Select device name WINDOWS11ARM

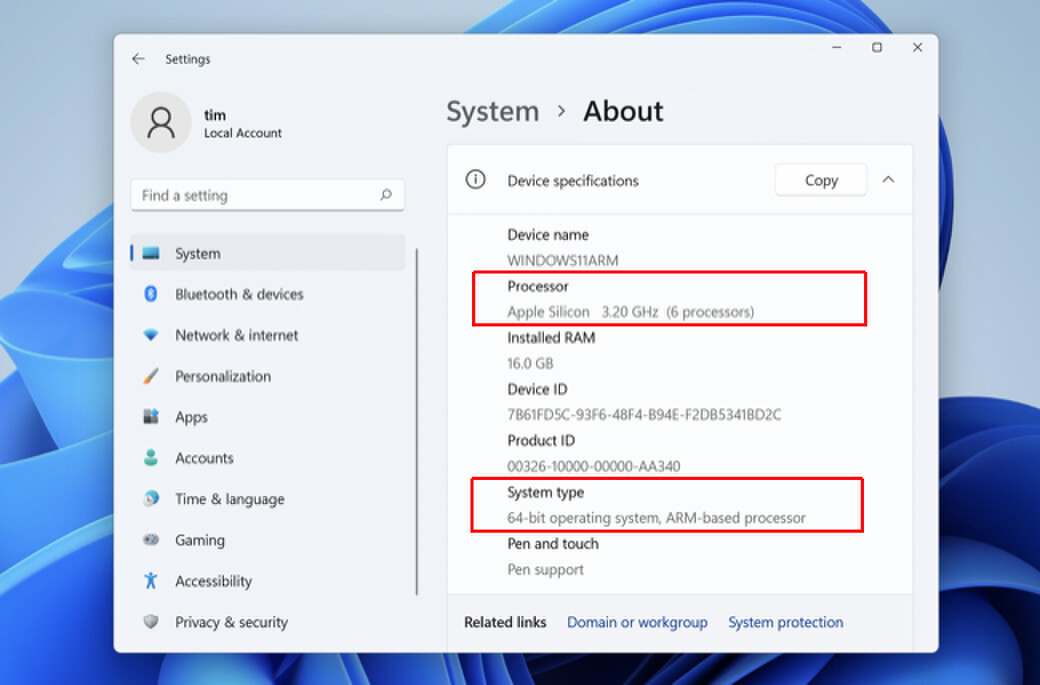563,260
